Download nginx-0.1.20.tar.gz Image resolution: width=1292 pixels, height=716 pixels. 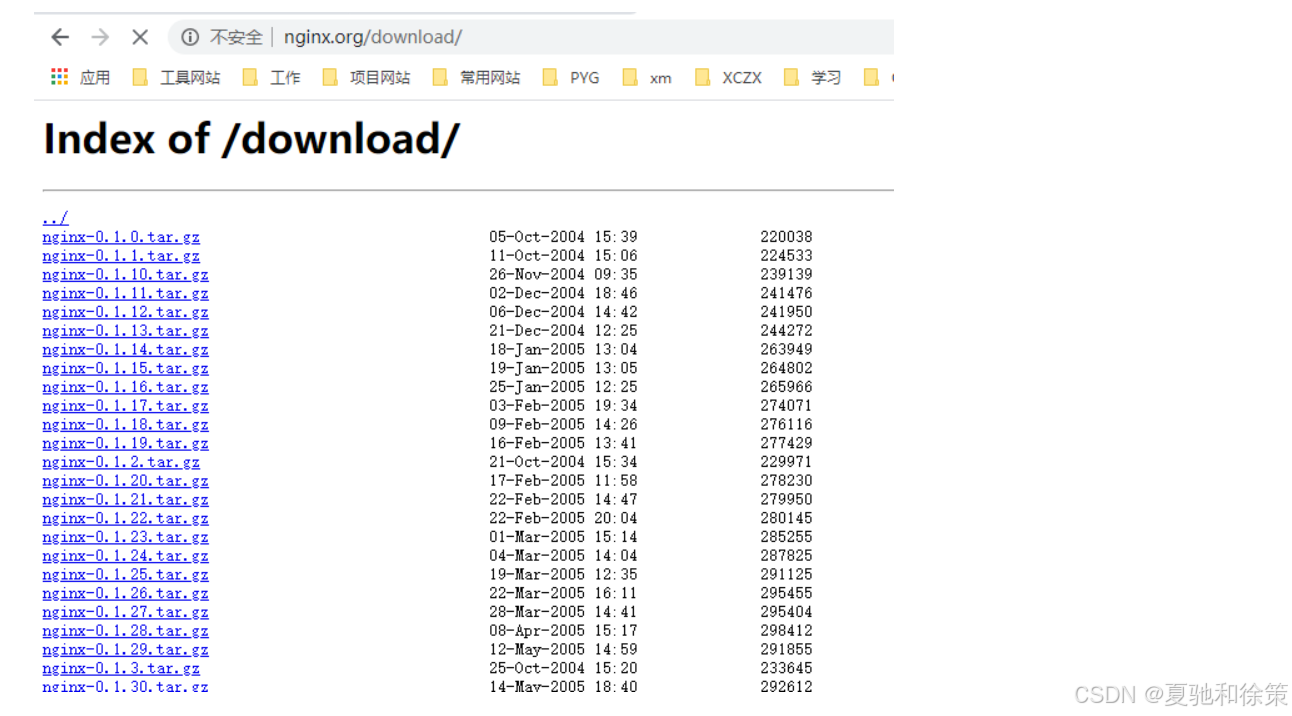pyautogui.click(x=125, y=481)
